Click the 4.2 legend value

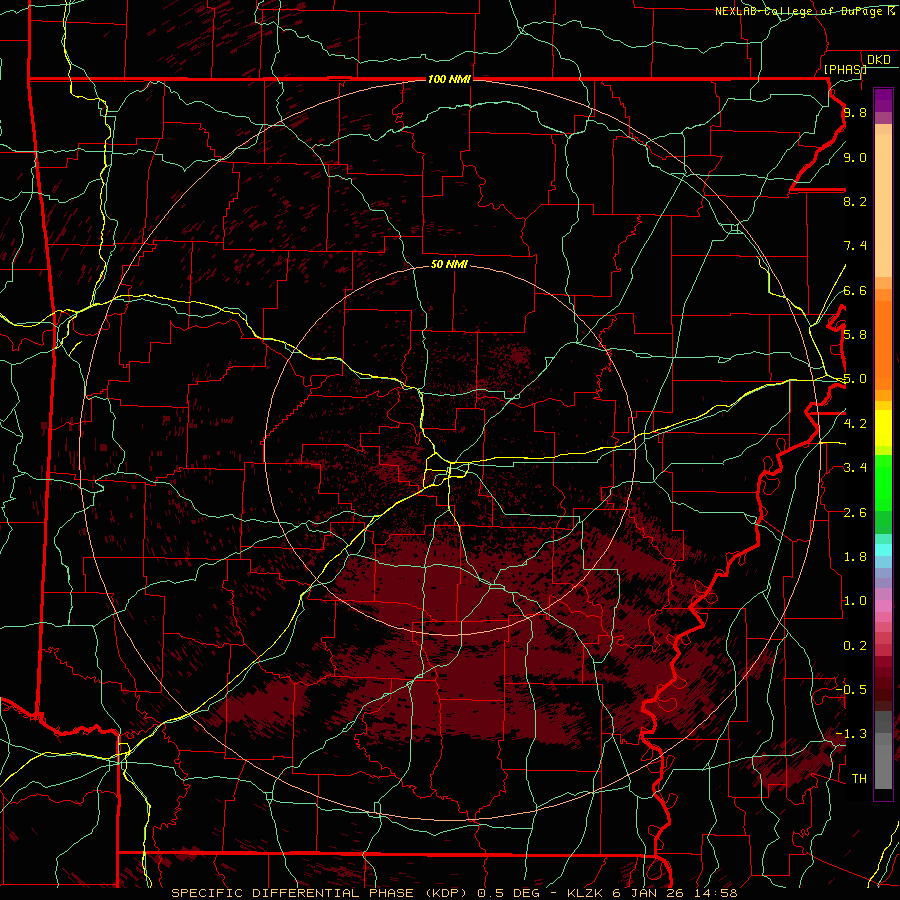coord(855,424)
